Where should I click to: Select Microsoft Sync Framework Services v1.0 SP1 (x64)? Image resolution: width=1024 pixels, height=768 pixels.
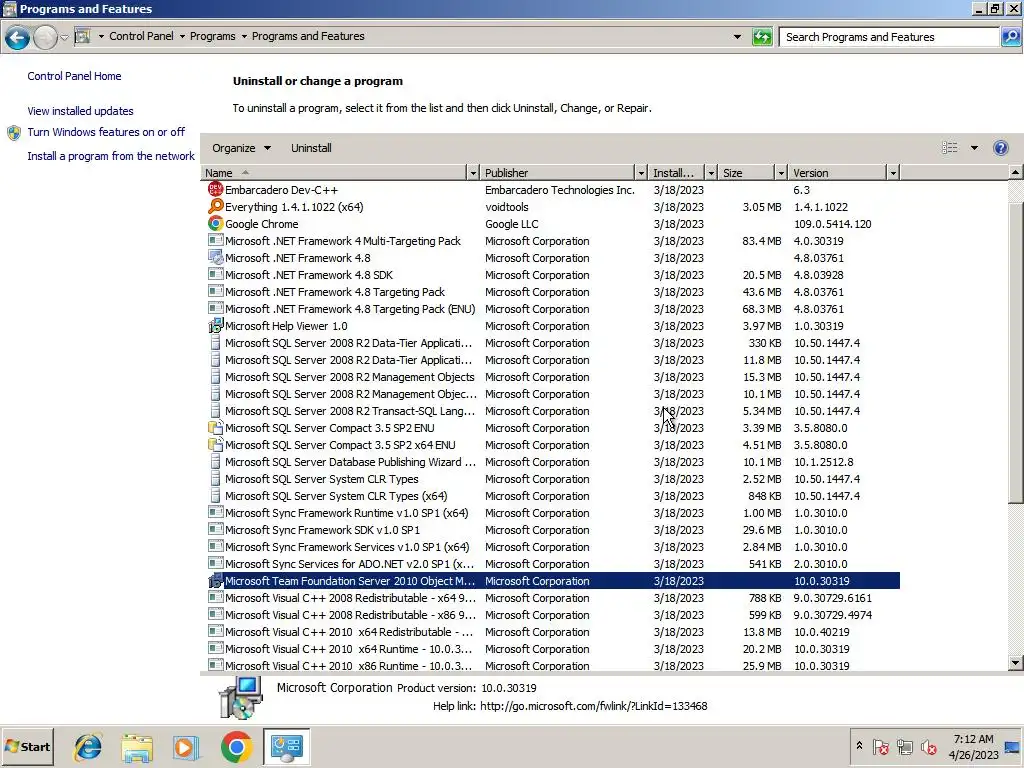click(x=552, y=547)
